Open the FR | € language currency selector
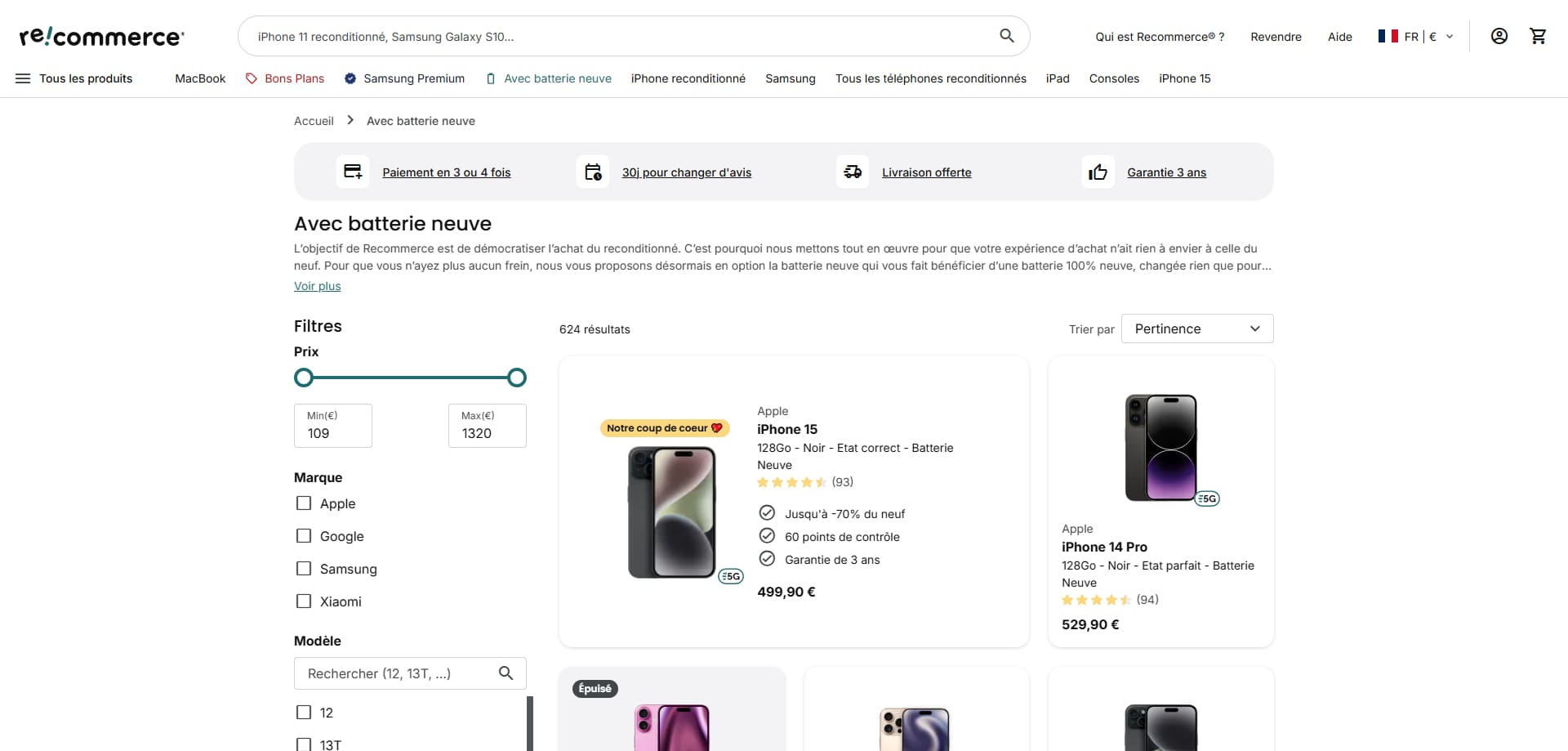 pos(1416,36)
